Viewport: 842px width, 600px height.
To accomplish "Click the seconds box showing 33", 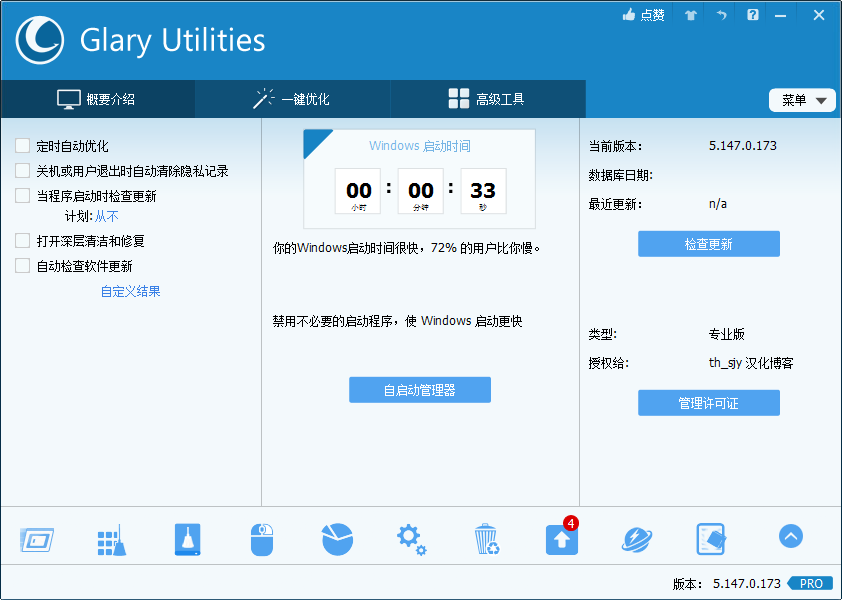I will pyautogui.click(x=483, y=191).
